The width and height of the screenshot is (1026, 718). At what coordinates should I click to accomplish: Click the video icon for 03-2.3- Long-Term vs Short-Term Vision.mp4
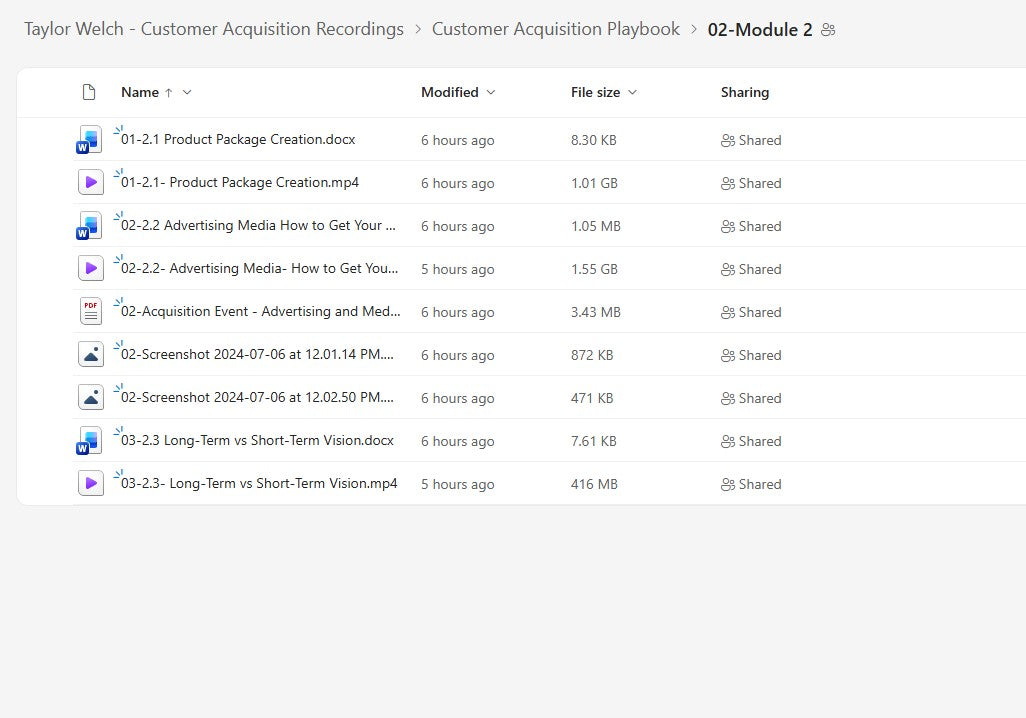(x=90, y=483)
